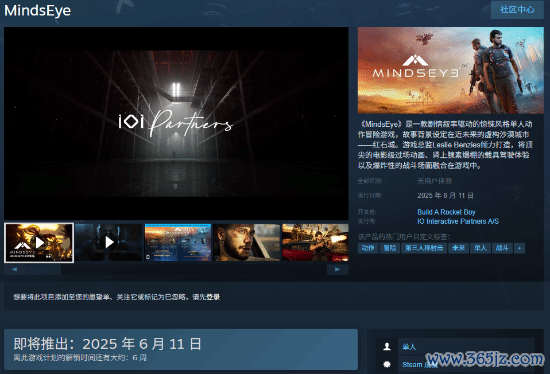Click the thumbnail strip scrollbar handle
This screenshot has width=550, height=374.
coord(44,269)
